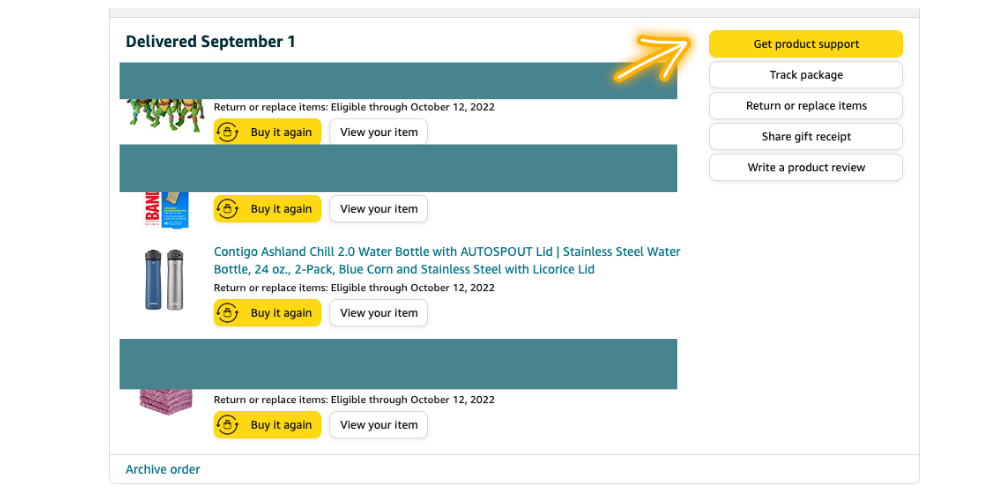View your item for purple towels
The height and width of the screenshot is (500, 1000).
coord(379,425)
